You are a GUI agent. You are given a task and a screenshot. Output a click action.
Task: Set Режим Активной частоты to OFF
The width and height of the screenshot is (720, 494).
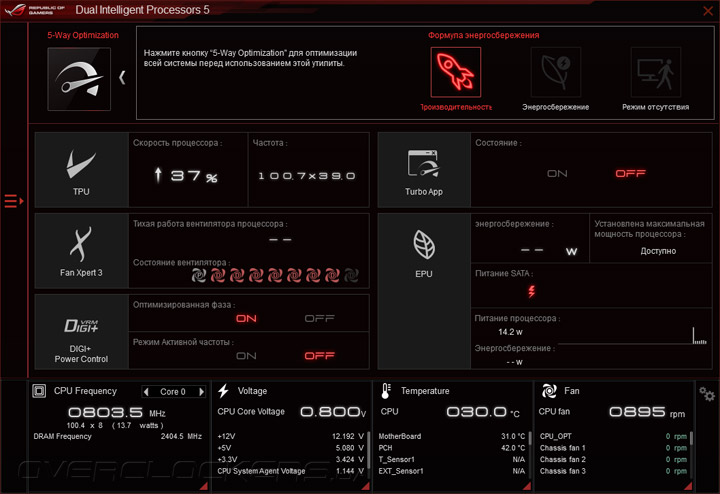click(320, 356)
